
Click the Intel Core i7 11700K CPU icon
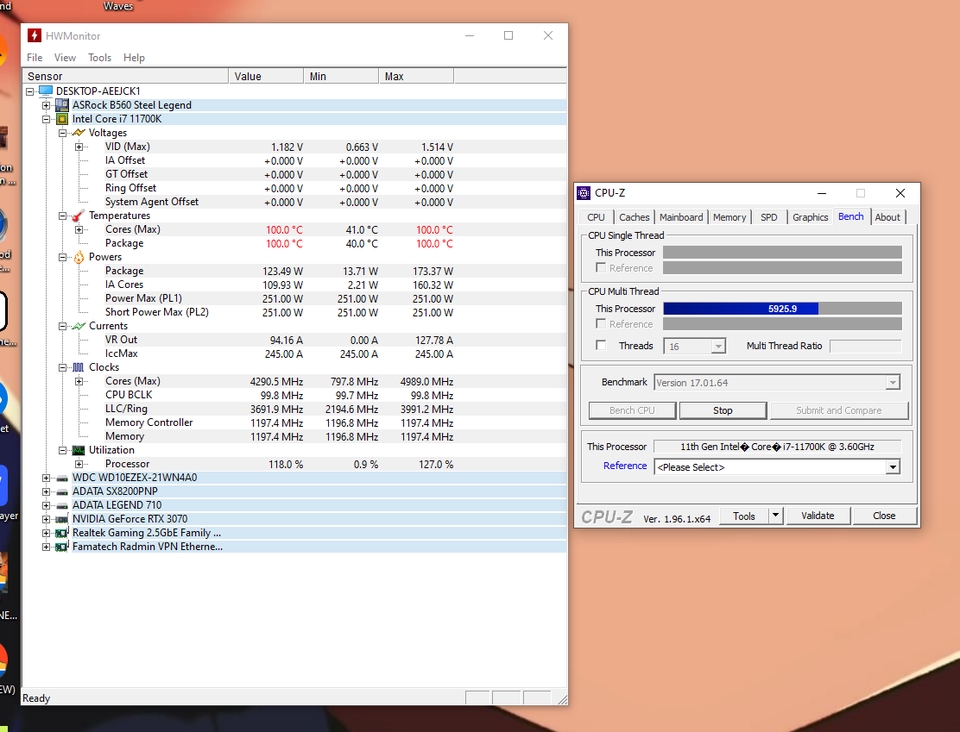(62, 119)
